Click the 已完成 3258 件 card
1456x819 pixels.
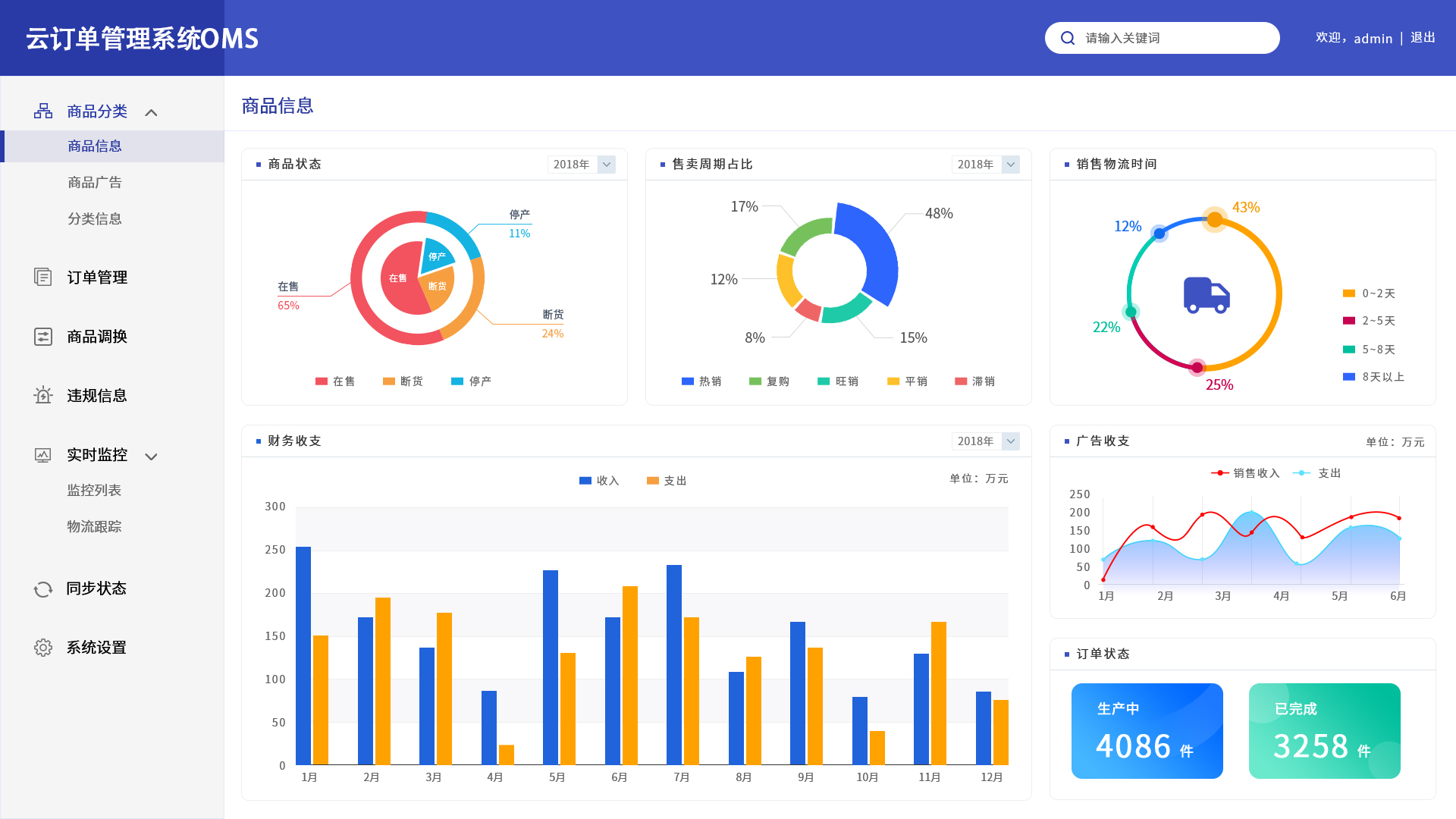[1325, 731]
